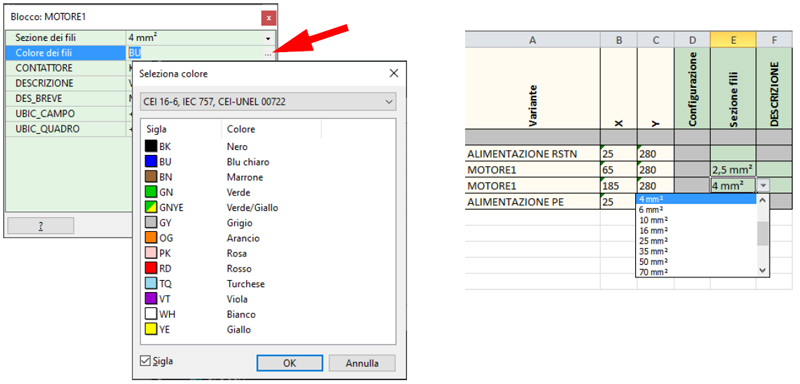Select the yellow YE Giallo swatch

click(151, 330)
